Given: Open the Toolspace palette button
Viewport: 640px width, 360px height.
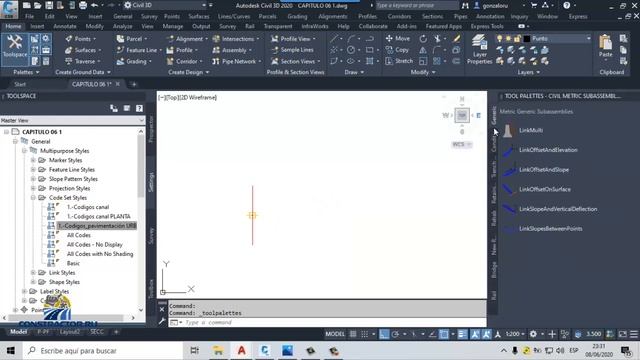Looking at the screenshot, I should (15, 49).
